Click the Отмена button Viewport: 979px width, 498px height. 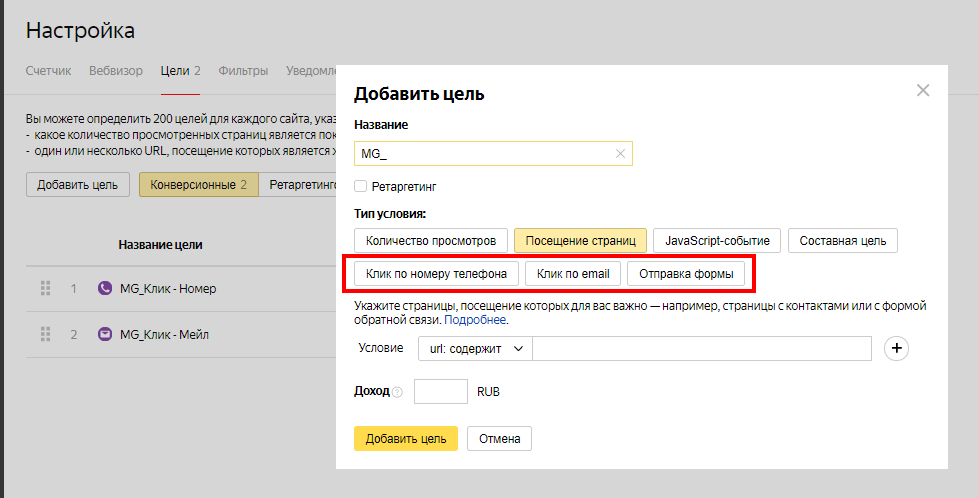coord(500,438)
